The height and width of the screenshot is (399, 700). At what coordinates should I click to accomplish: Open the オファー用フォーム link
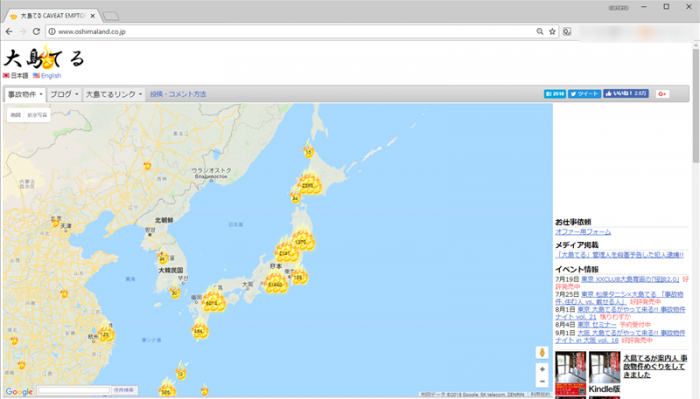(x=583, y=232)
